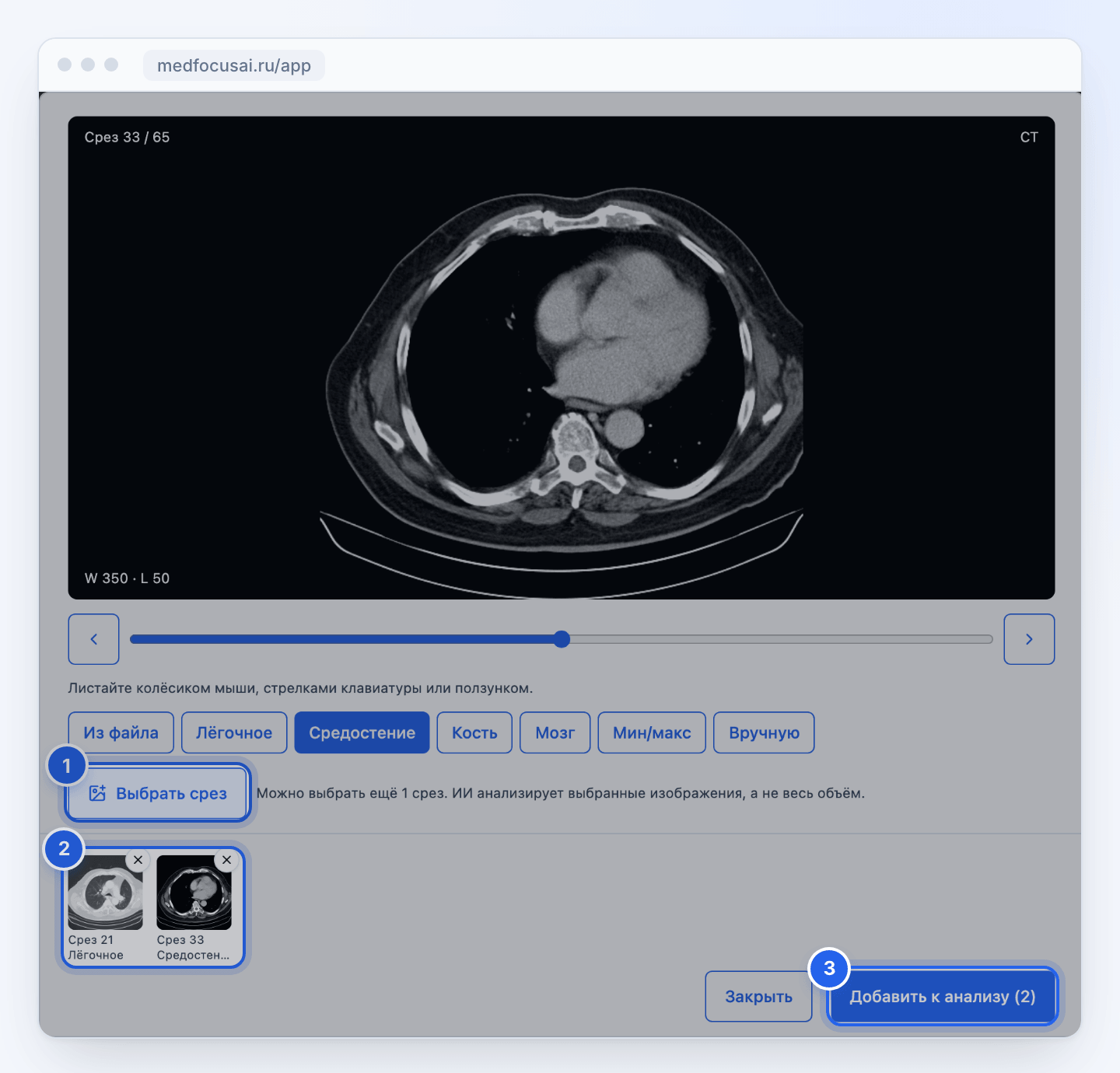Apply the Мин/макс window preset
The image size is (1120, 1073).
[x=652, y=732]
